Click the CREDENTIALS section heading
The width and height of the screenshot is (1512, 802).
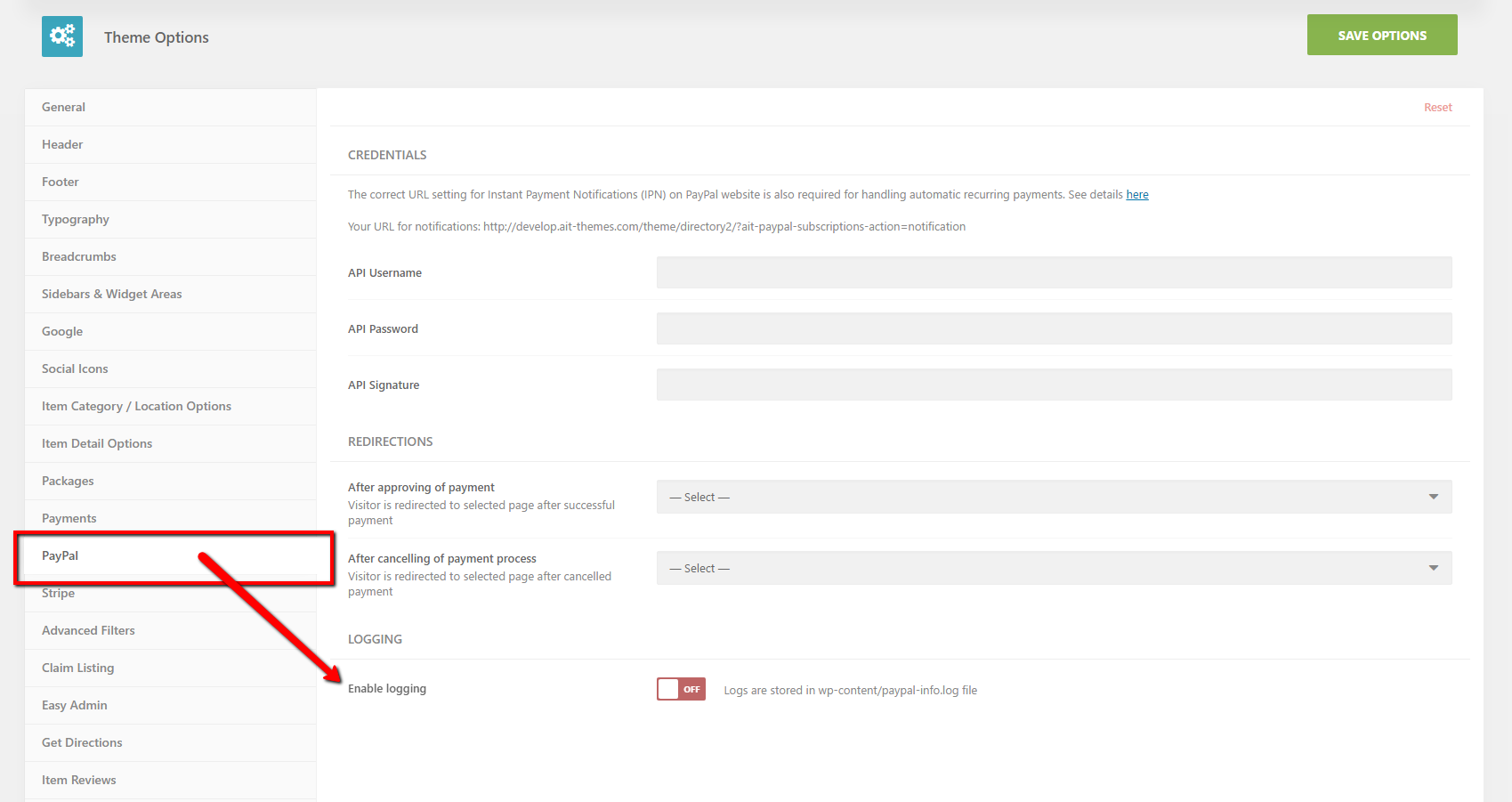387,155
